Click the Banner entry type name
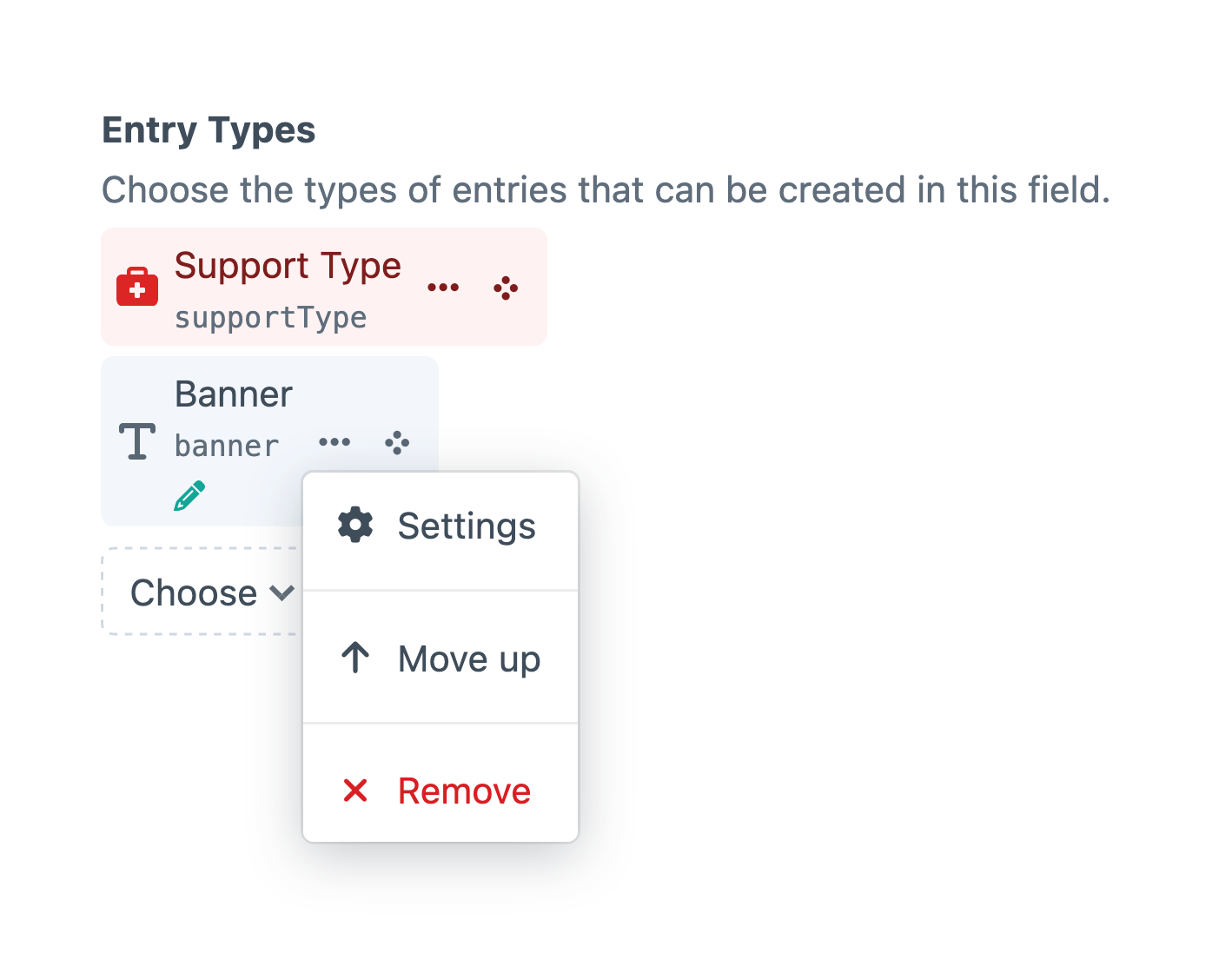 click(234, 394)
